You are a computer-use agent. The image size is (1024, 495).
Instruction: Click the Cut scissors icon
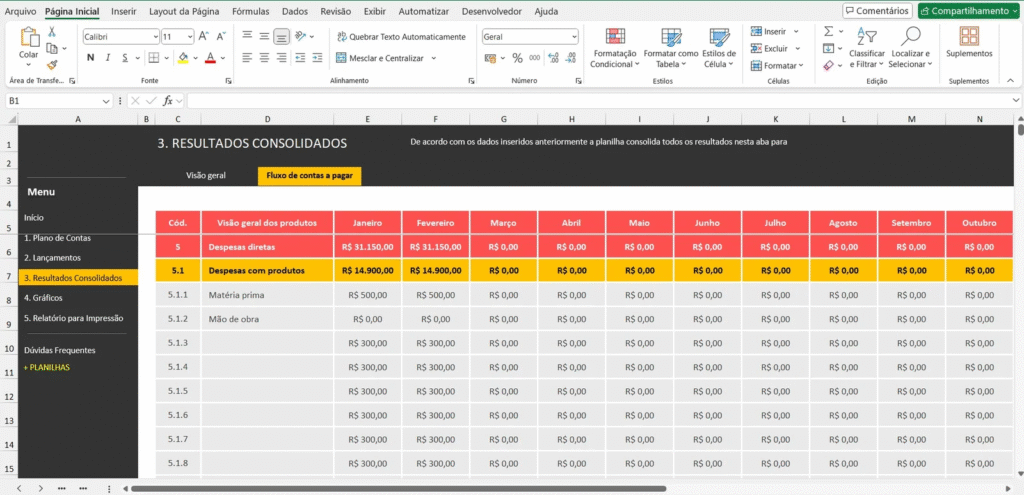(52, 32)
